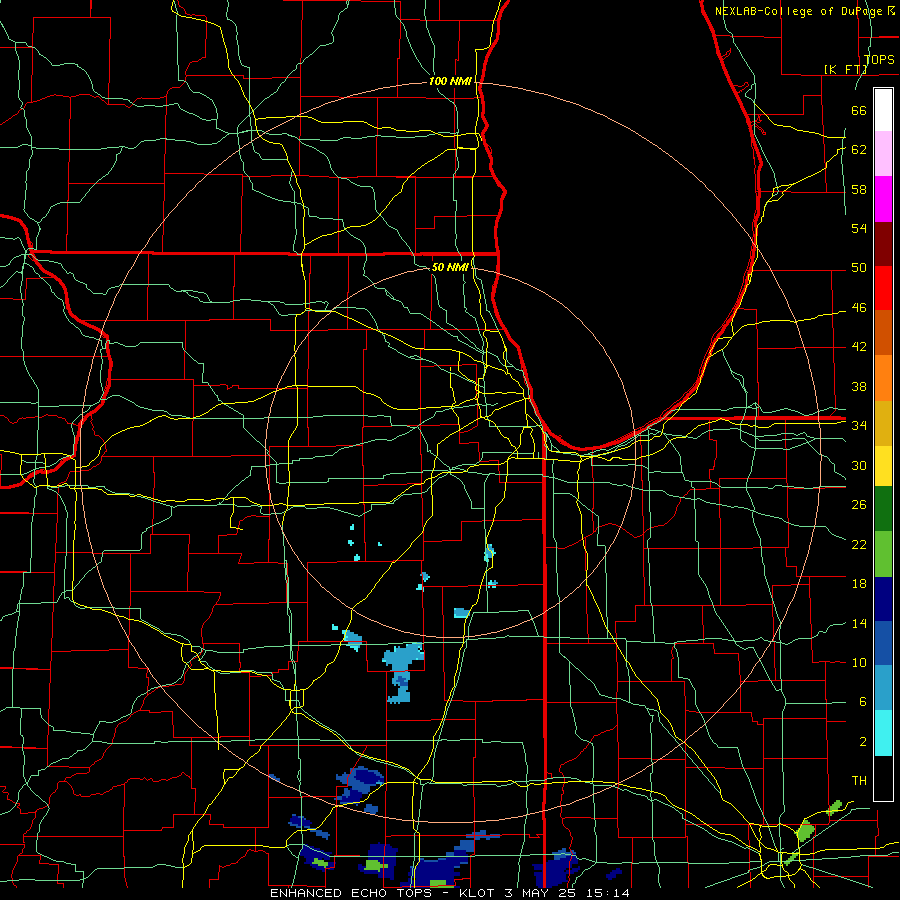Pick the medium blue legend swatch
The height and width of the screenshot is (900, 900).
click(883, 643)
